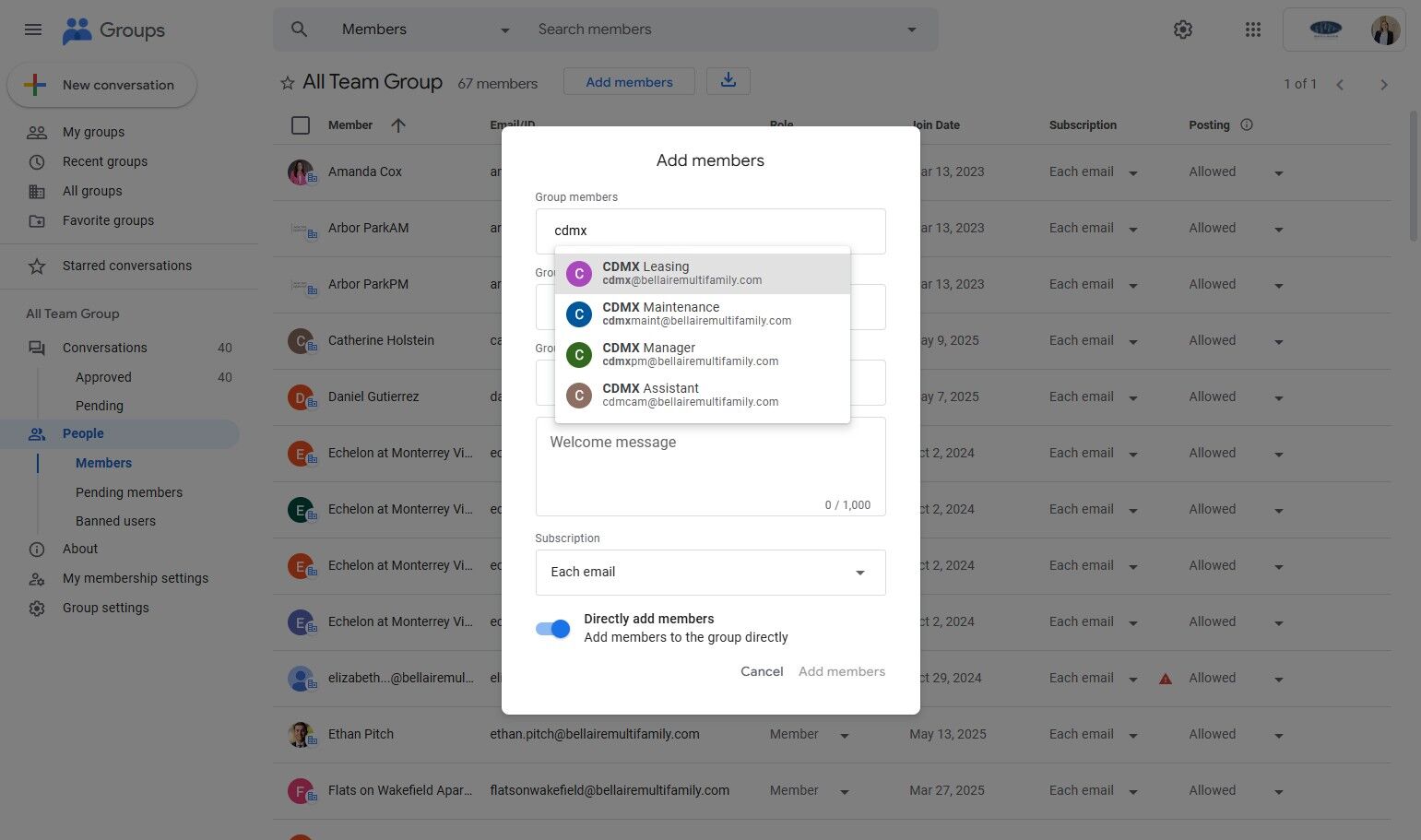Select the CDMX Manager suggestion
Image resolution: width=1421 pixels, height=840 pixels.
(703, 355)
